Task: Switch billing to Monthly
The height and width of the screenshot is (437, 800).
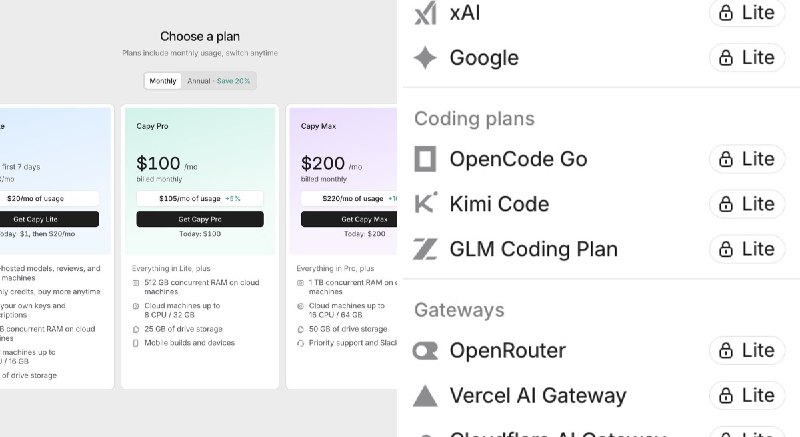Action: [163, 81]
